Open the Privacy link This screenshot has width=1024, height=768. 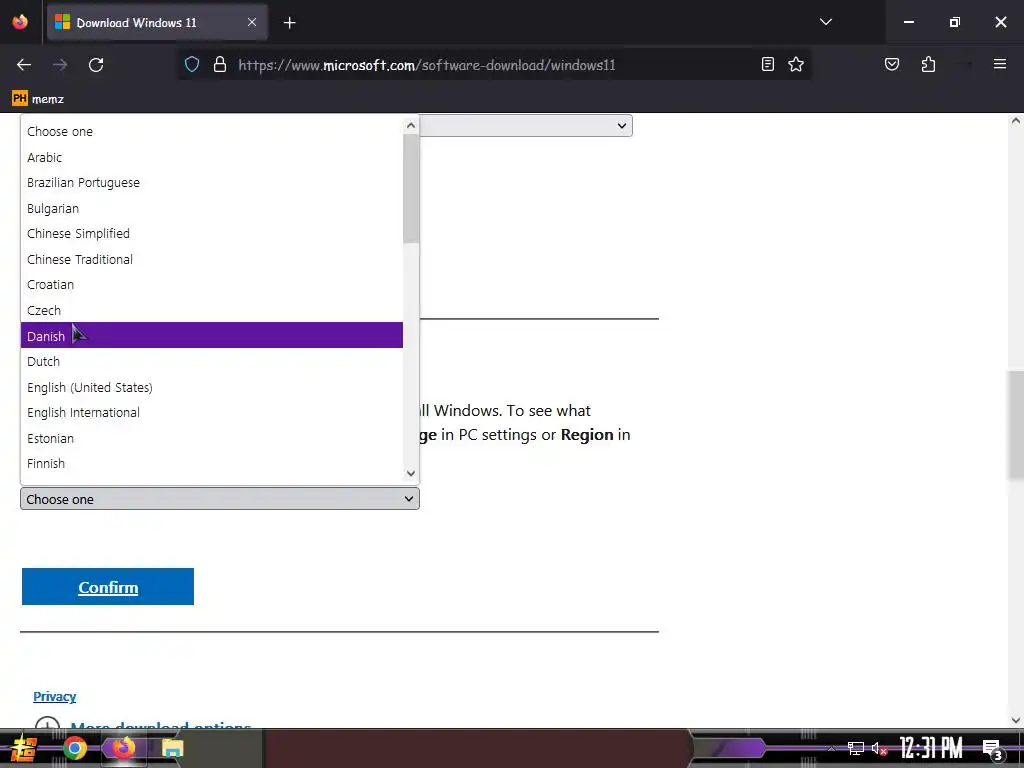[x=55, y=696]
